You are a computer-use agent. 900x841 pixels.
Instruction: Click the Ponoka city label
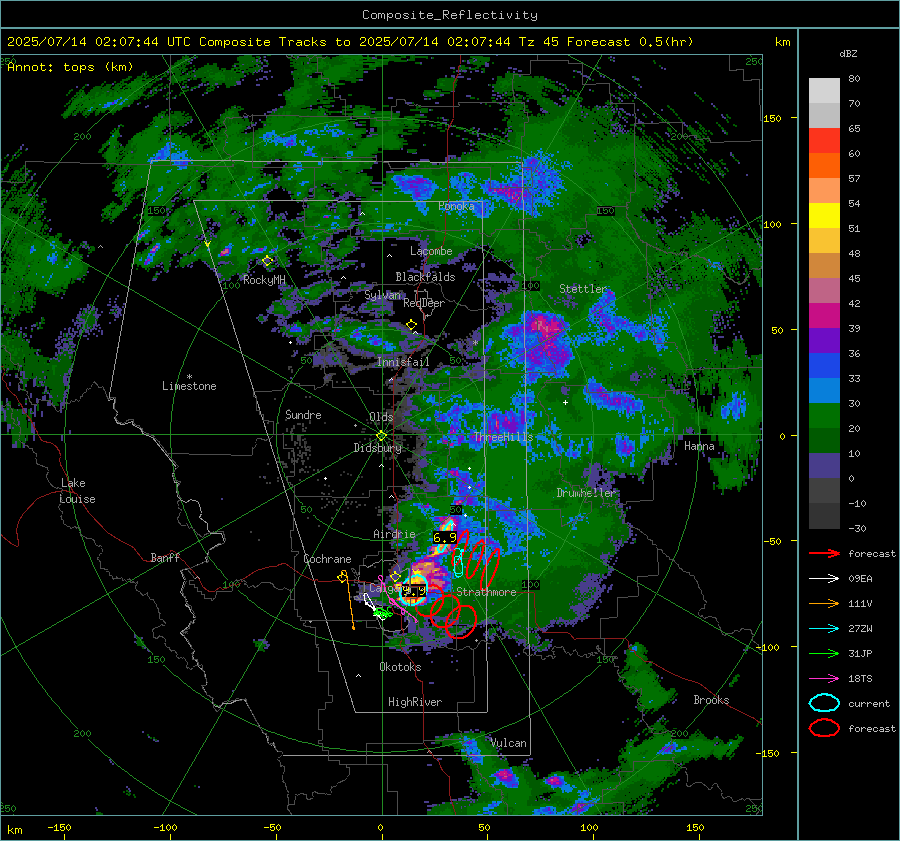[x=456, y=207]
